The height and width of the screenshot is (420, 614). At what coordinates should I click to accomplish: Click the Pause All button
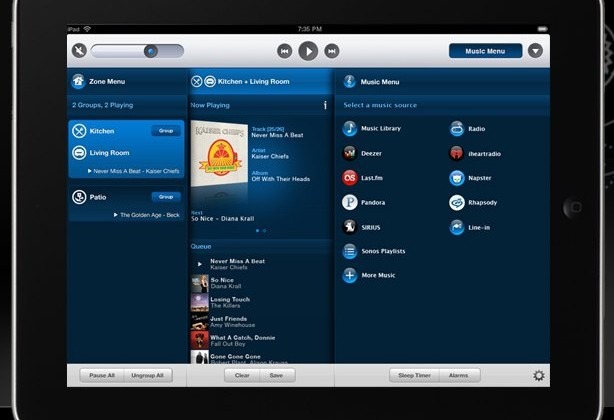click(x=102, y=375)
